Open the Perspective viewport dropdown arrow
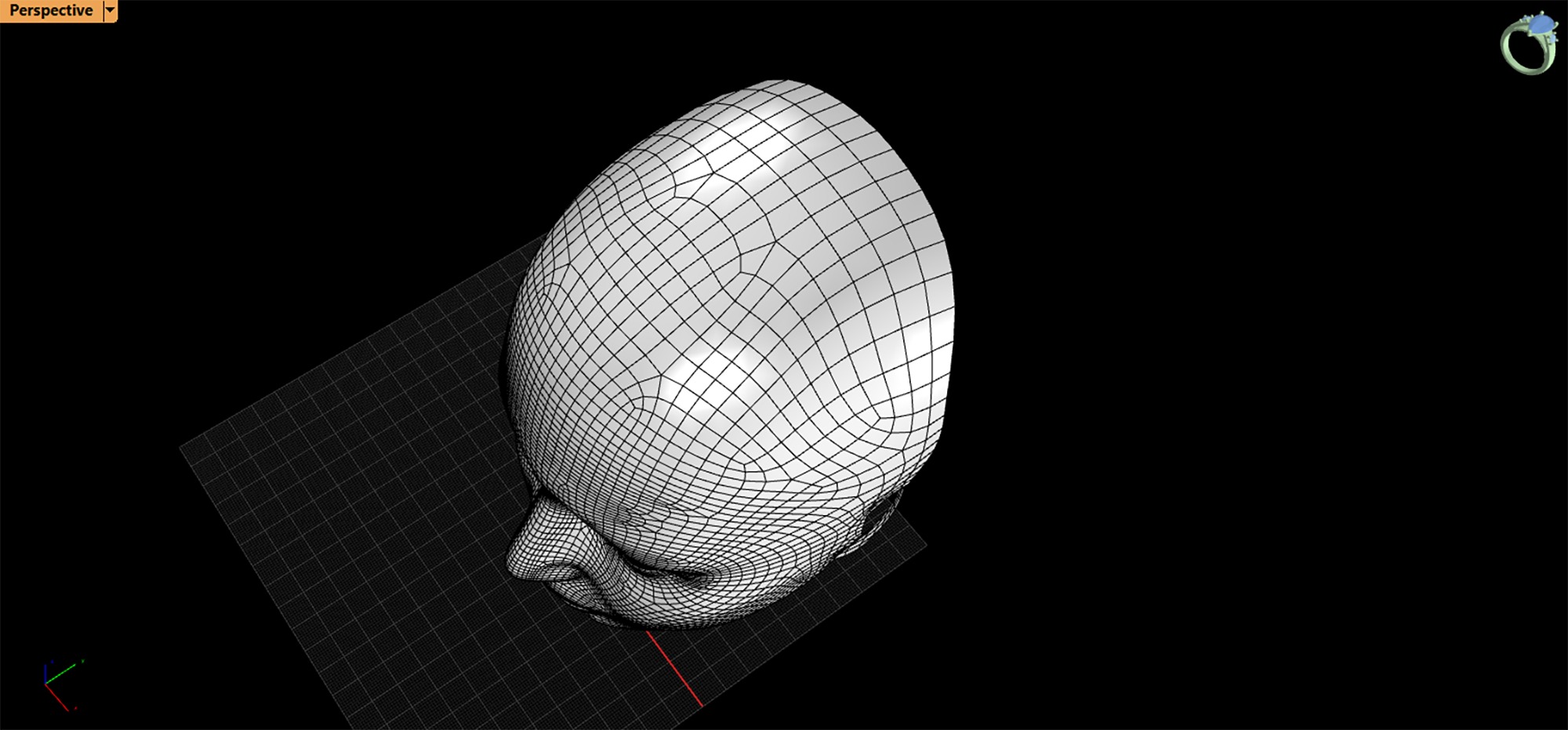 point(111,11)
